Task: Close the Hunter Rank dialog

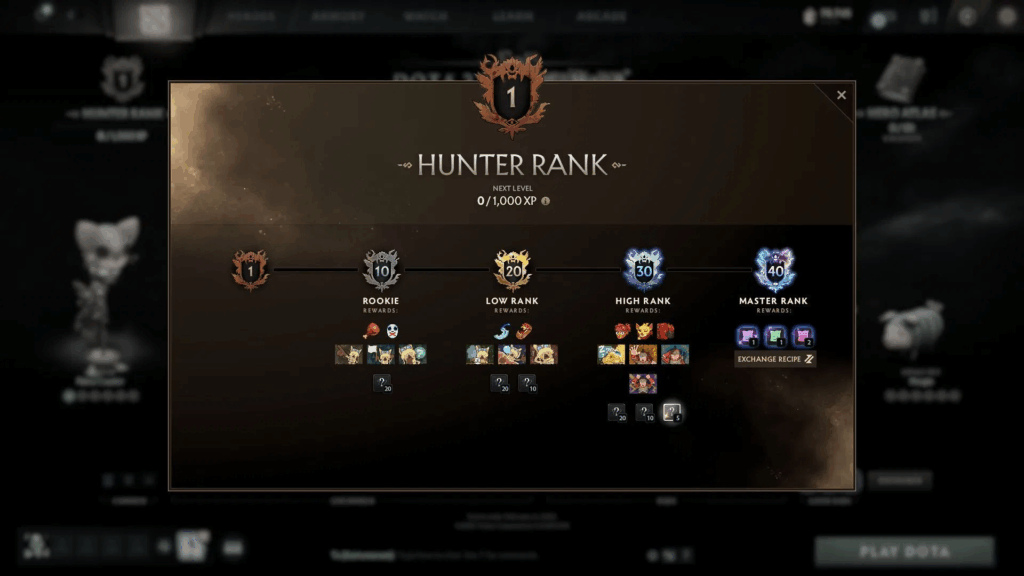Action: tap(841, 95)
